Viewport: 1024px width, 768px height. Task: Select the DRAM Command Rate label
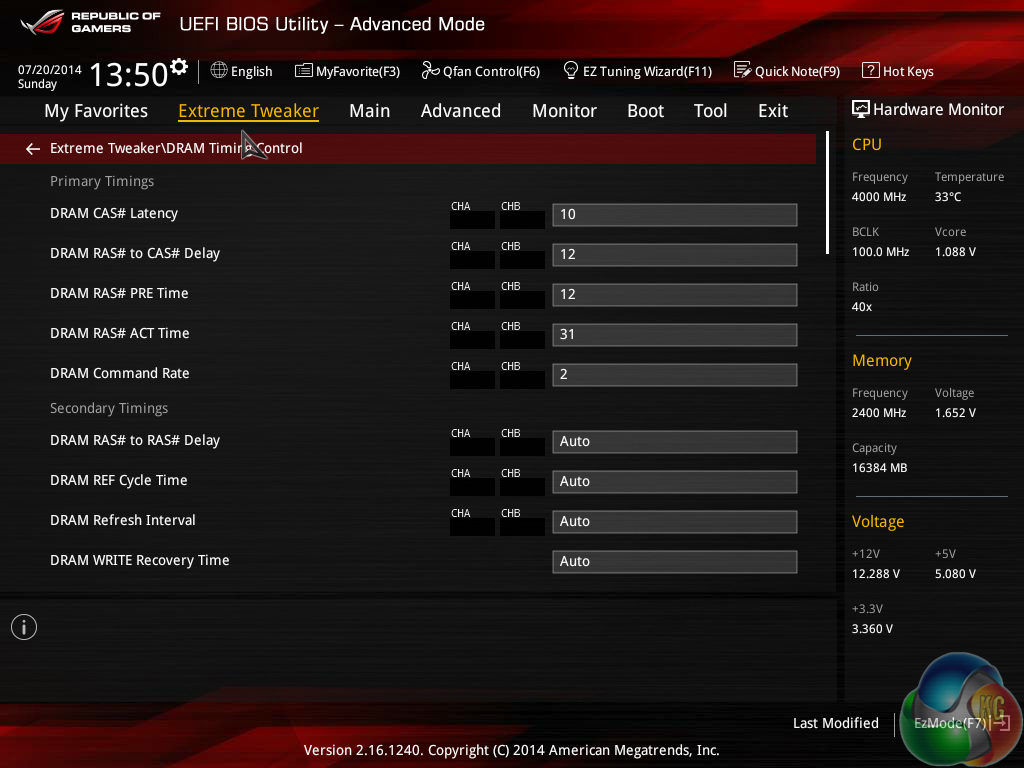tap(120, 374)
